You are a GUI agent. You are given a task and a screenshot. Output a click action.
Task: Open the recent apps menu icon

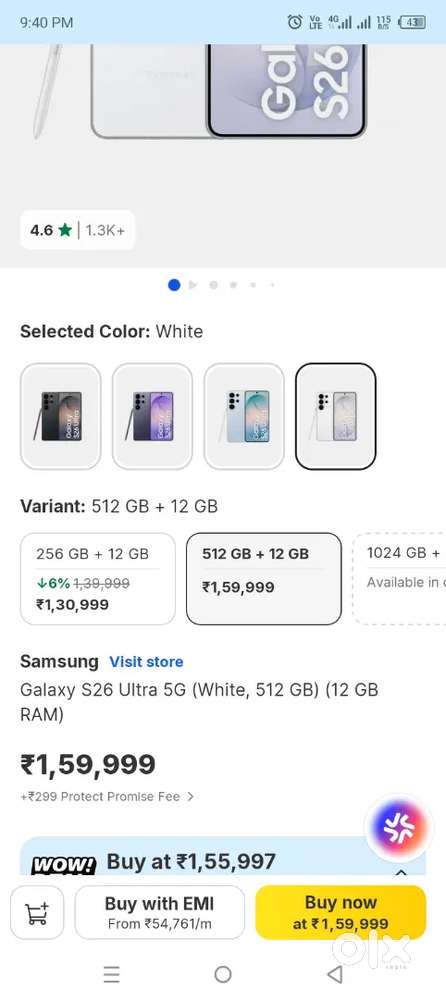[112, 974]
